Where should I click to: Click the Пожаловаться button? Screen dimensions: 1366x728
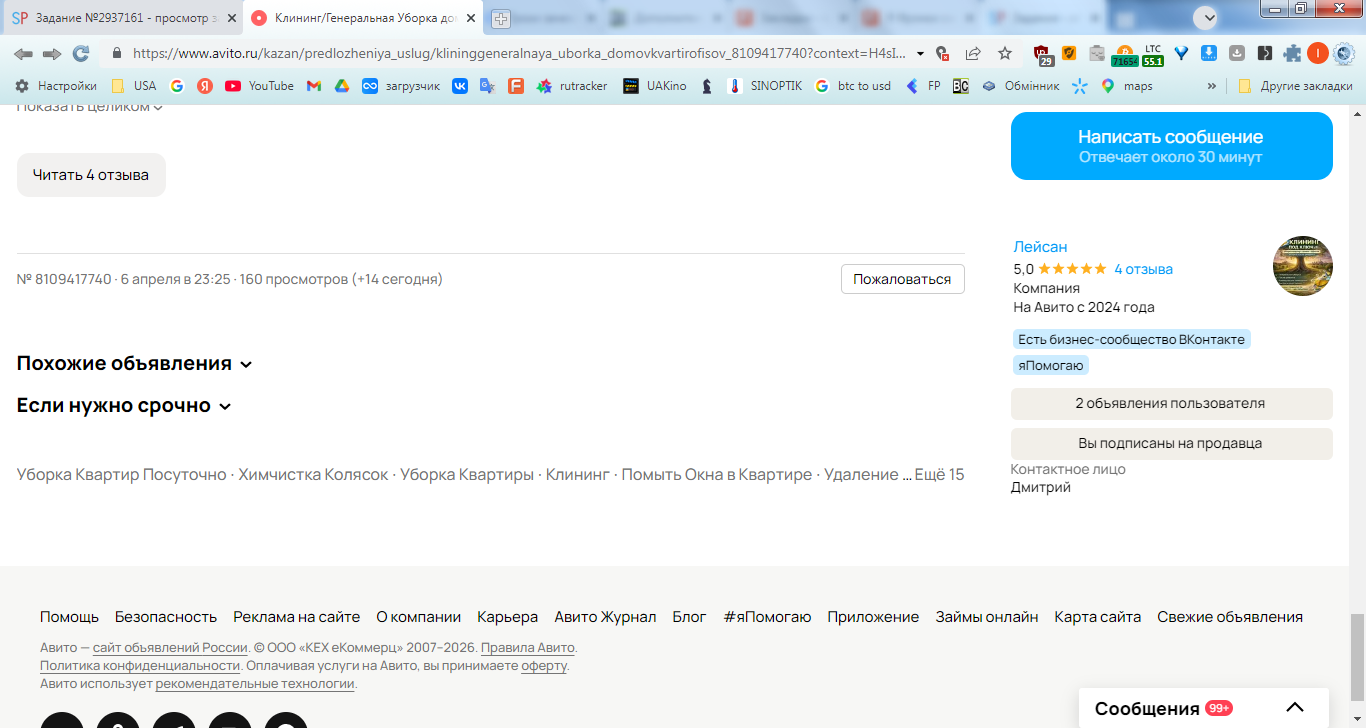coord(902,279)
